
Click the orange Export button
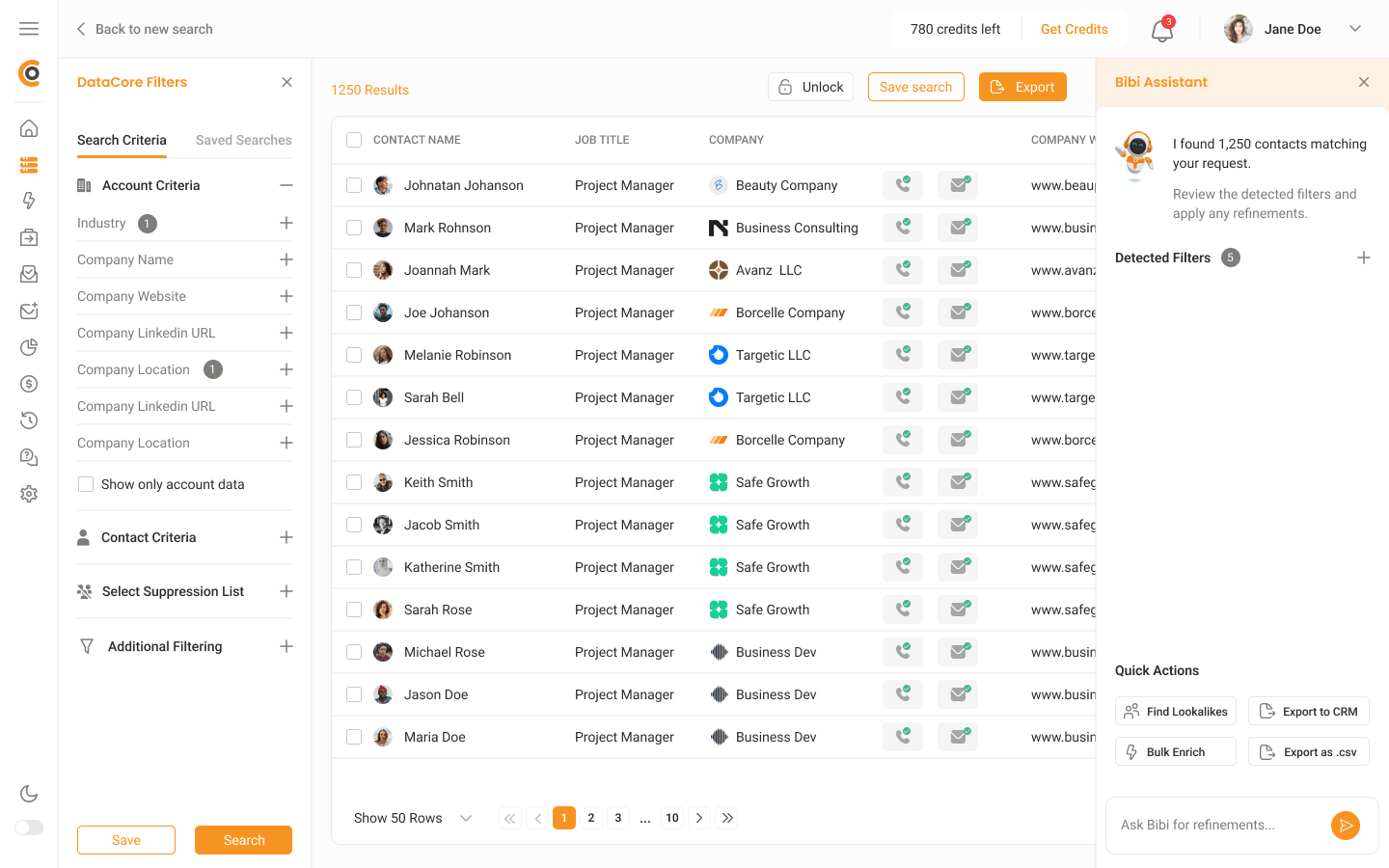(1022, 87)
